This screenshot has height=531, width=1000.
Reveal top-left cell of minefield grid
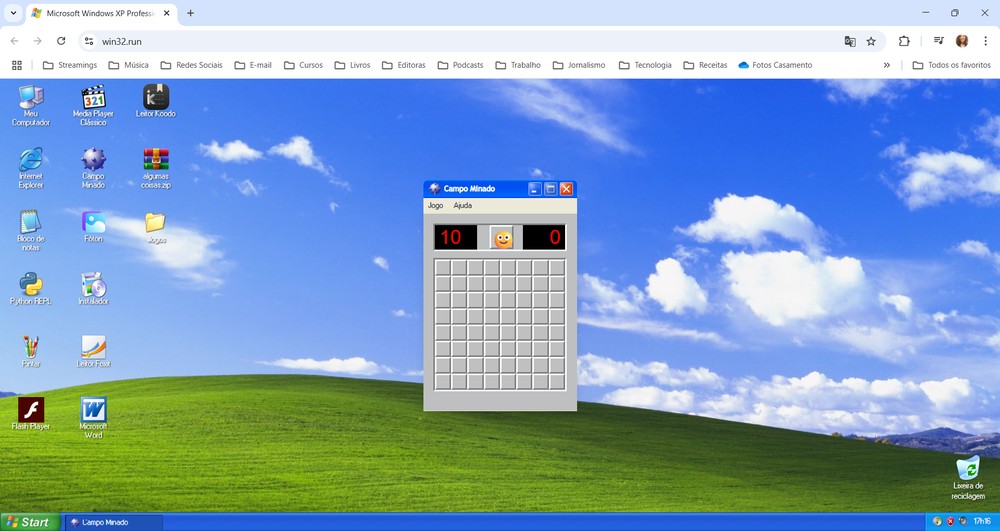[443, 267]
